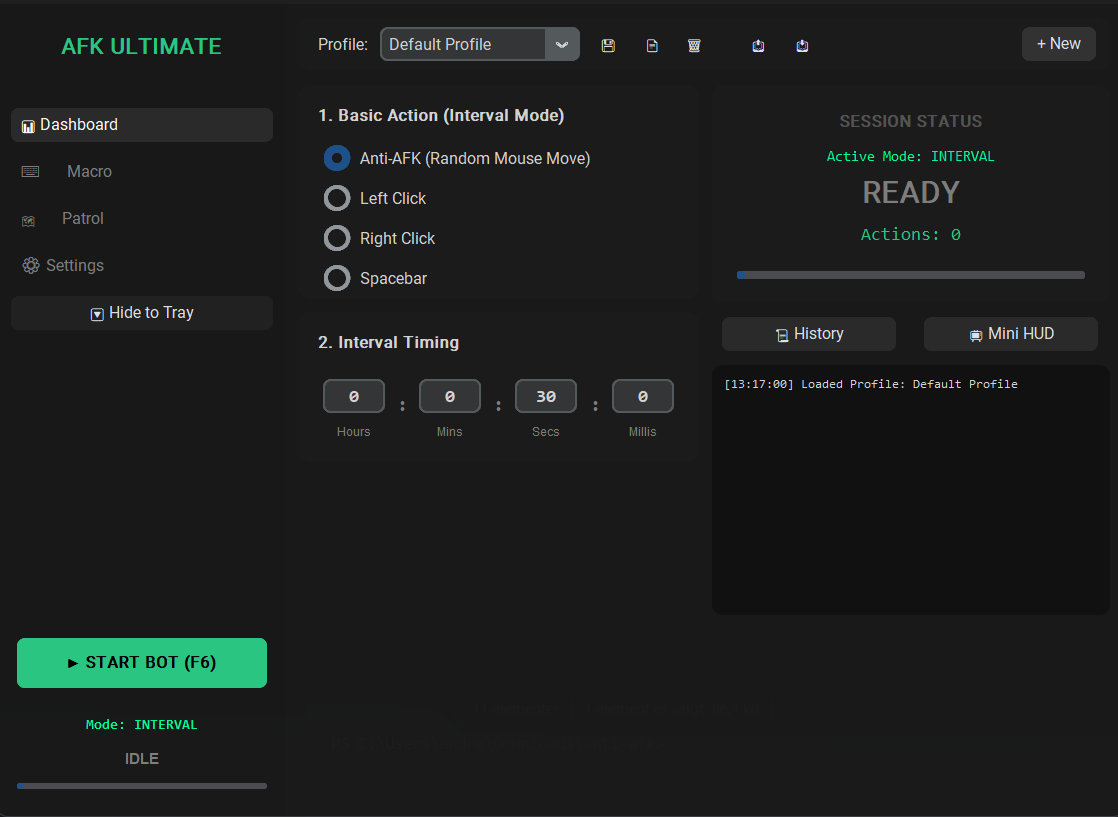Open the Default Profile dropdown
This screenshot has width=1118, height=817.
[479, 45]
